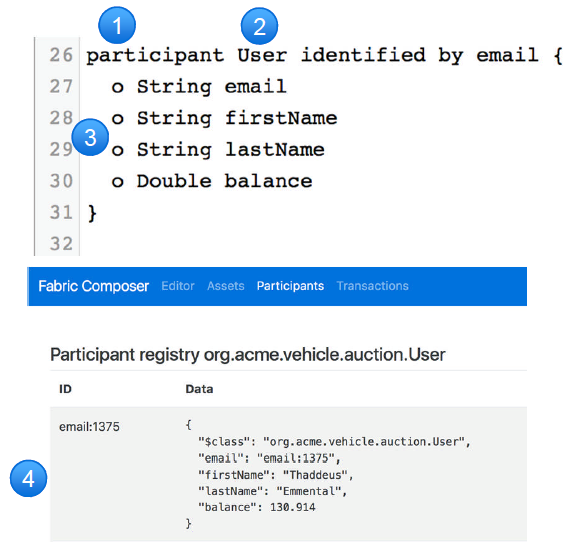Click the Data column header
Screen dimensions: 574x547
[x=199, y=389]
